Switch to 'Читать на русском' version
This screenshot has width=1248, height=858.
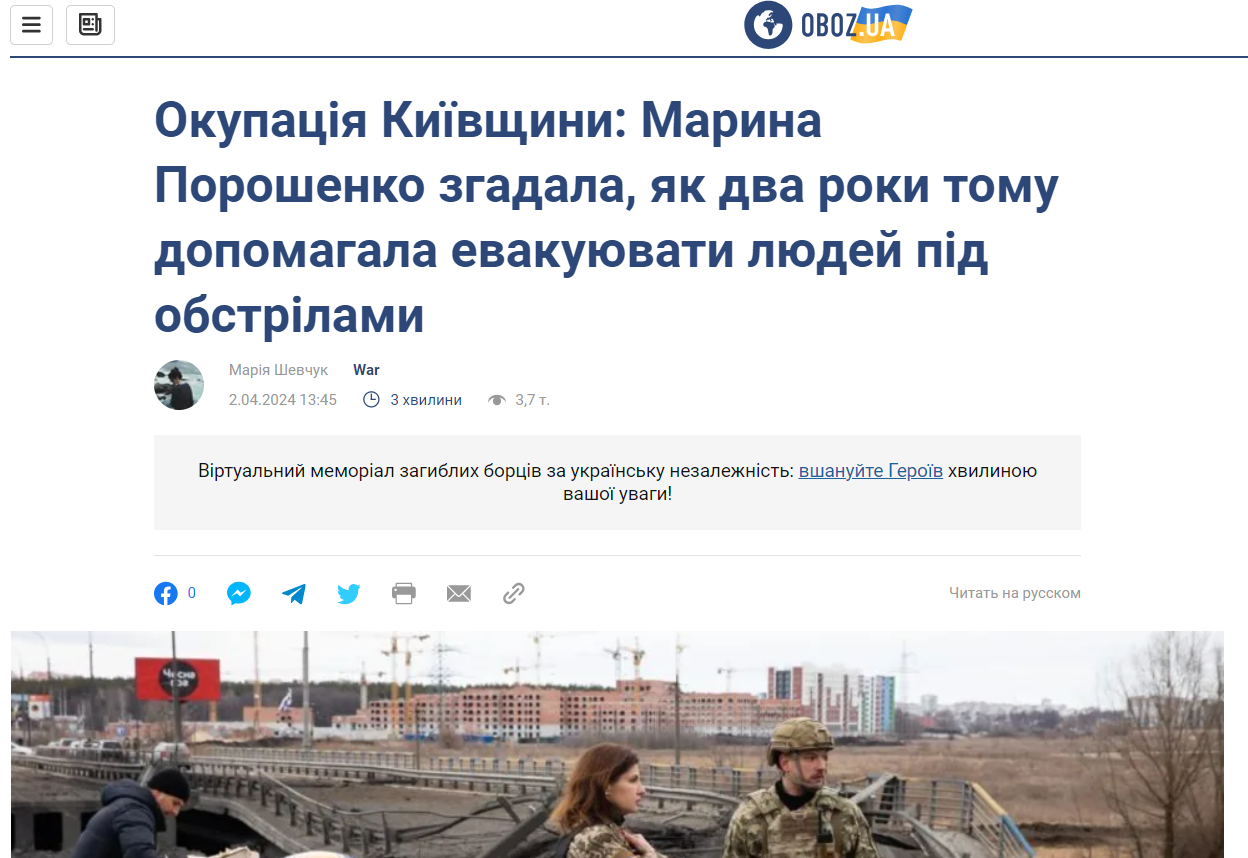pos(1015,593)
